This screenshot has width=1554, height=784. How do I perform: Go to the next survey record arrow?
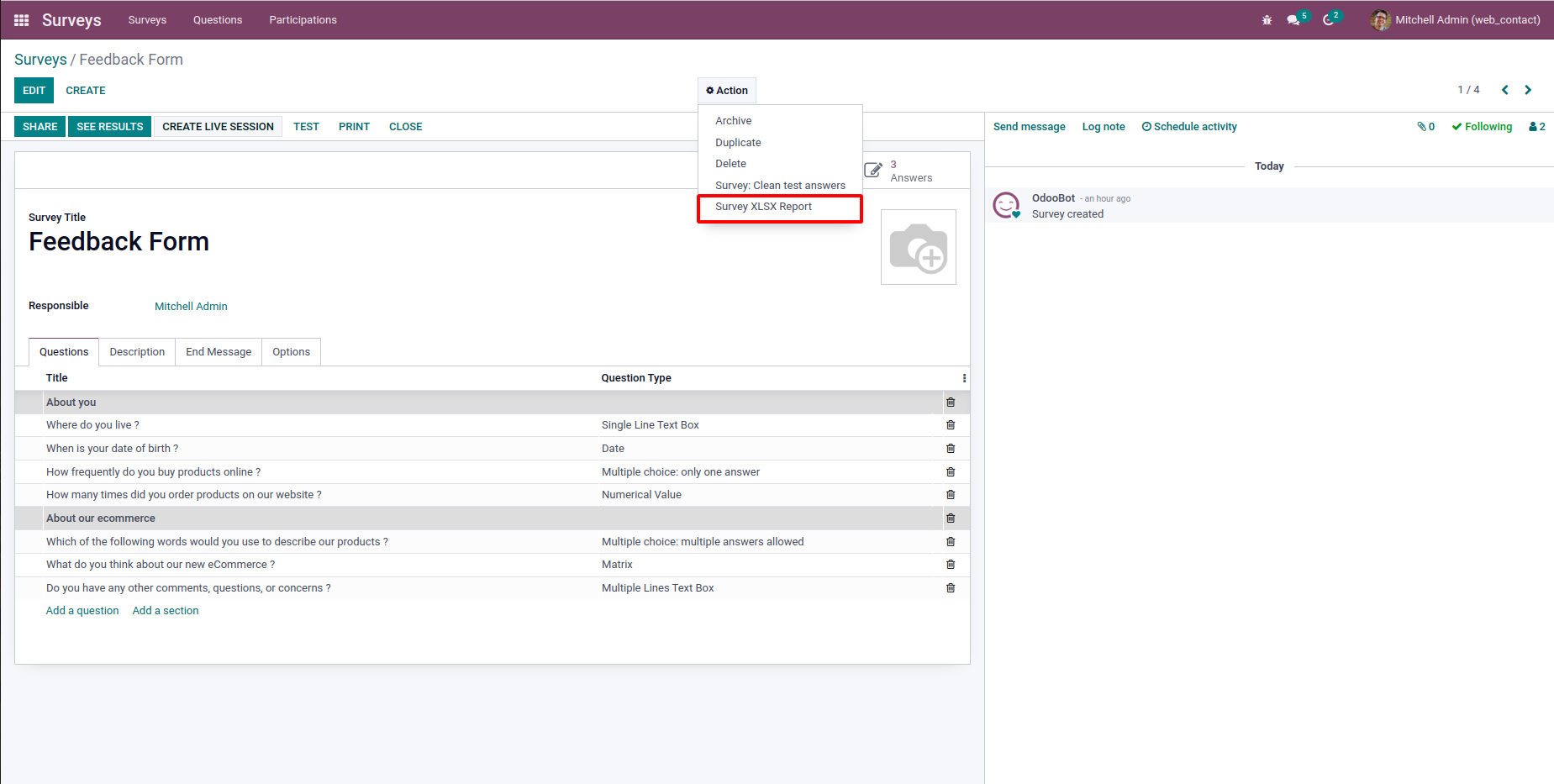tap(1528, 90)
